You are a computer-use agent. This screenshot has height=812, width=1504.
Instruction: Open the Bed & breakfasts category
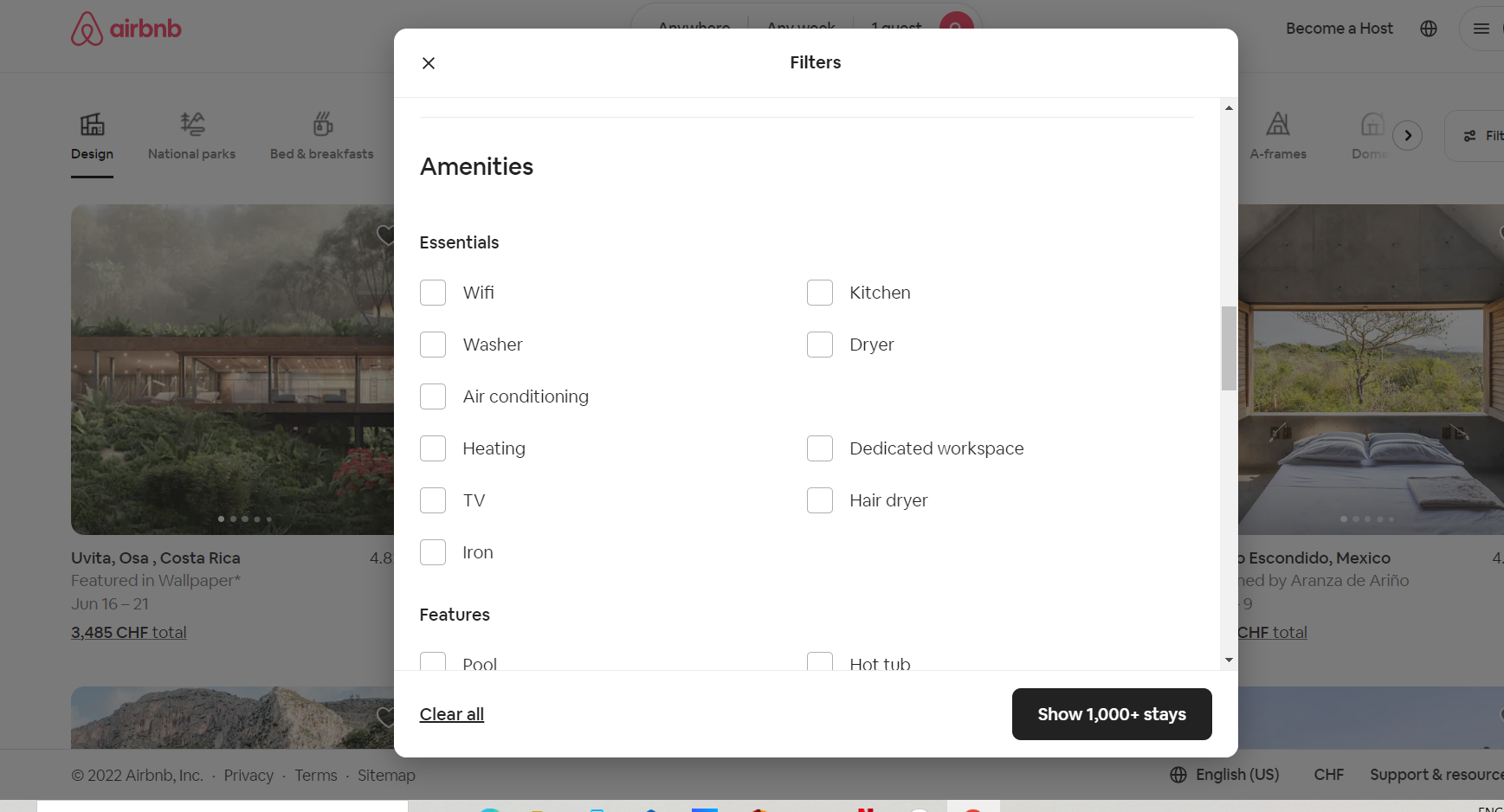[x=322, y=136]
